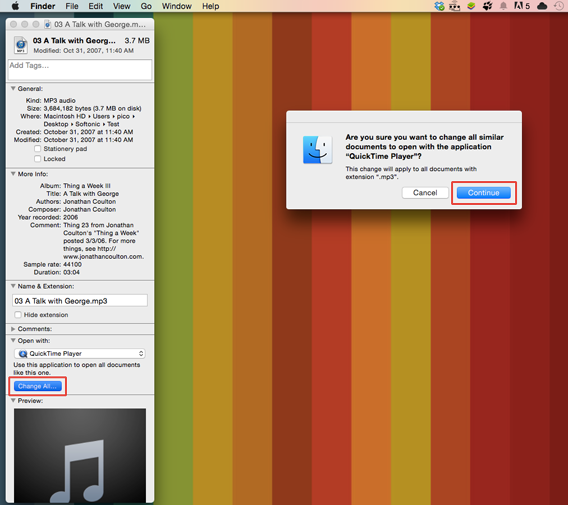Viewport: 568px width, 505px height.
Task: Open the Window menu
Action: (176, 6)
